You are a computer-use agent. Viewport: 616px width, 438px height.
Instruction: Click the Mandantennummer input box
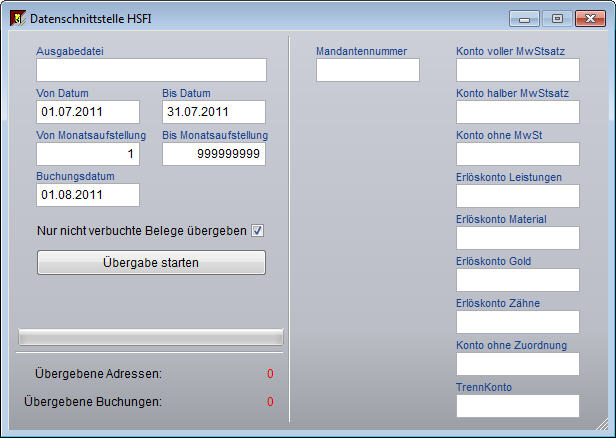point(367,70)
